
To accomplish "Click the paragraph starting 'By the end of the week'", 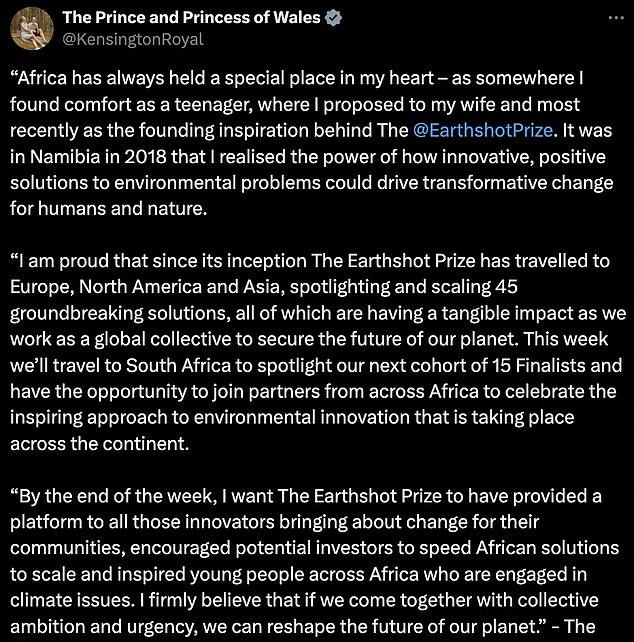I will pyautogui.click(x=315, y=561).
